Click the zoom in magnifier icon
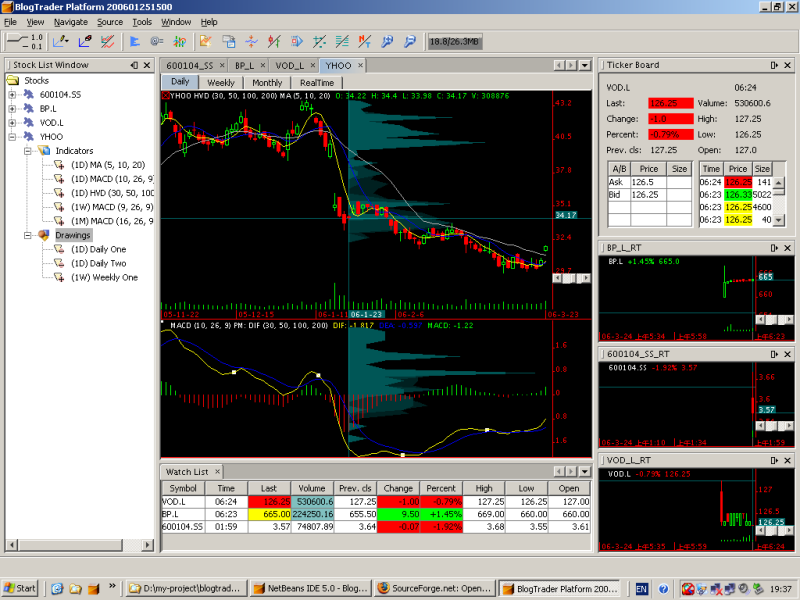 click(x=387, y=41)
